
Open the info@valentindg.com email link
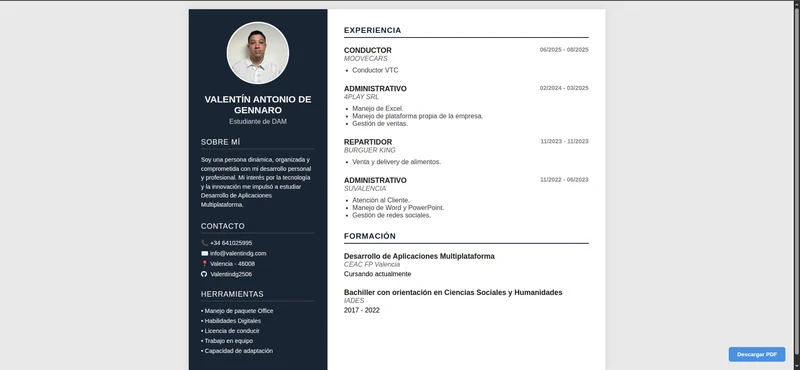[238, 253]
